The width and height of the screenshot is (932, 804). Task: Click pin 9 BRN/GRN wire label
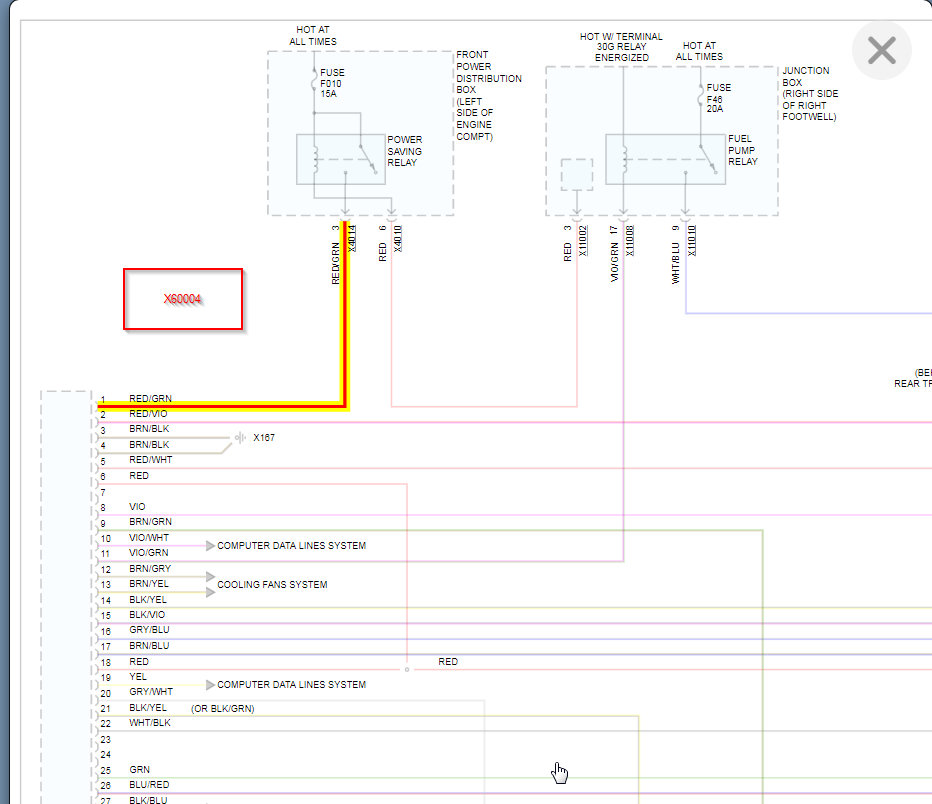click(x=150, y=521)
